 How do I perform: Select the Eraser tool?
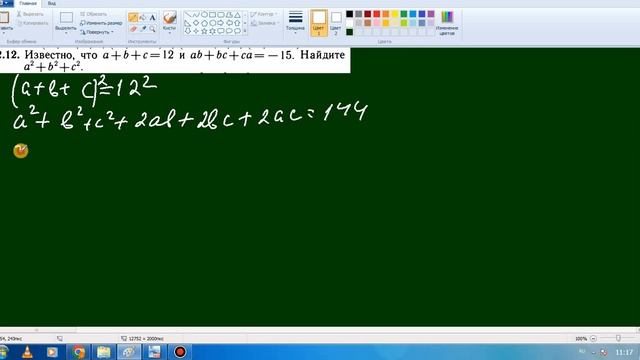pyautogui.click(x=133, y=29)
